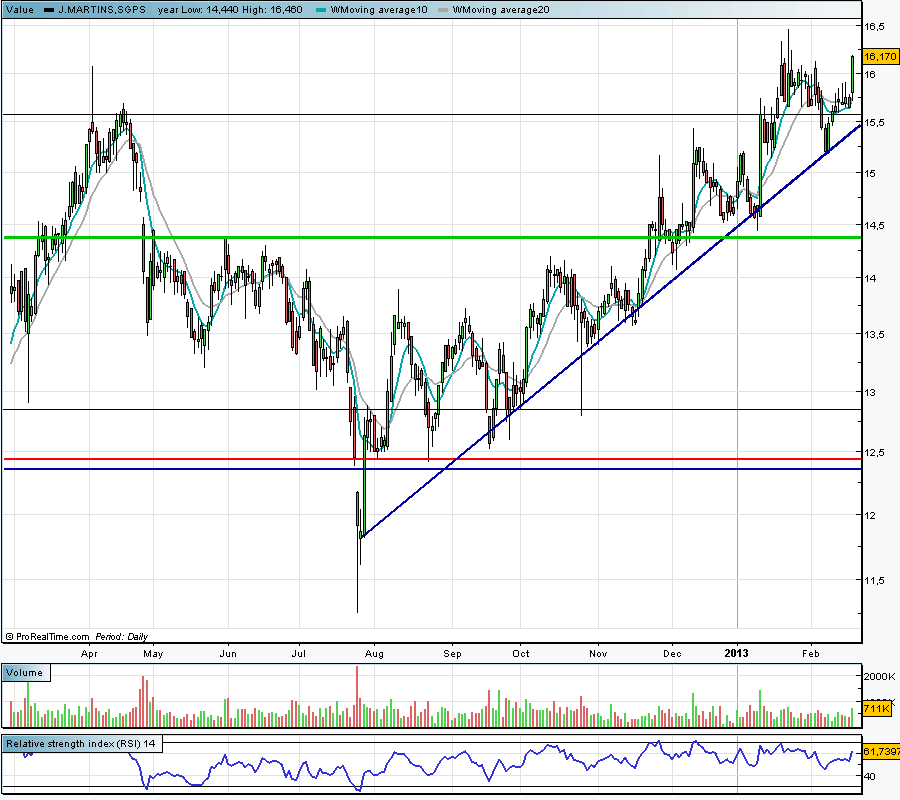The width and height of the screenshot is (900, 800).
Task: Click the 14,5 price axis label
Action: coord(875,226)
